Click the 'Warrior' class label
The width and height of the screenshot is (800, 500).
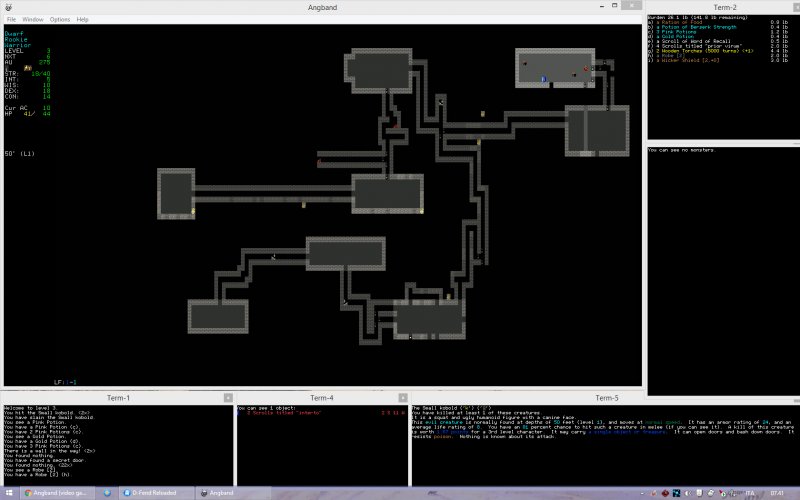[x=18, y=45]
